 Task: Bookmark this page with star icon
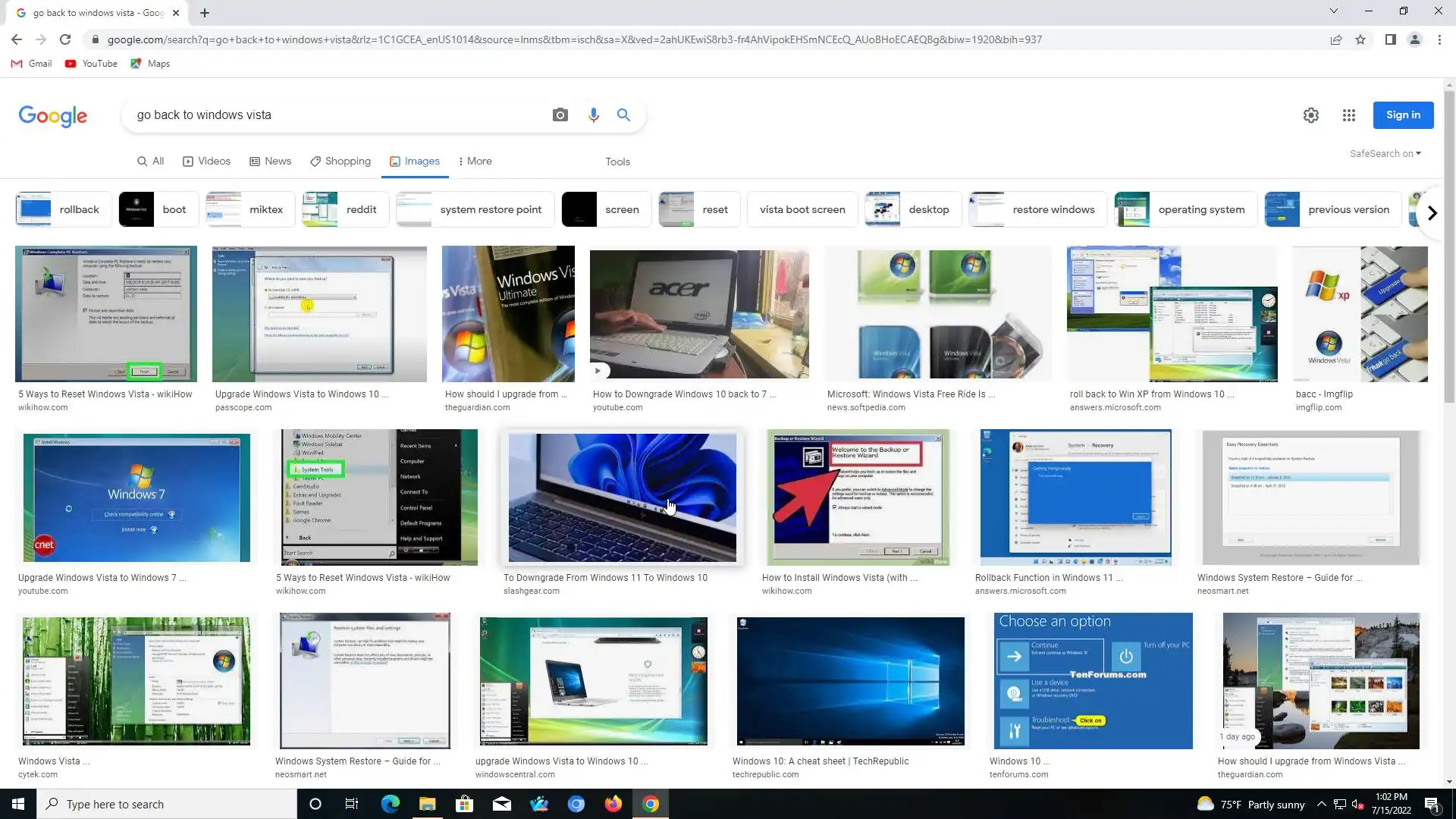coord(1360,39)
